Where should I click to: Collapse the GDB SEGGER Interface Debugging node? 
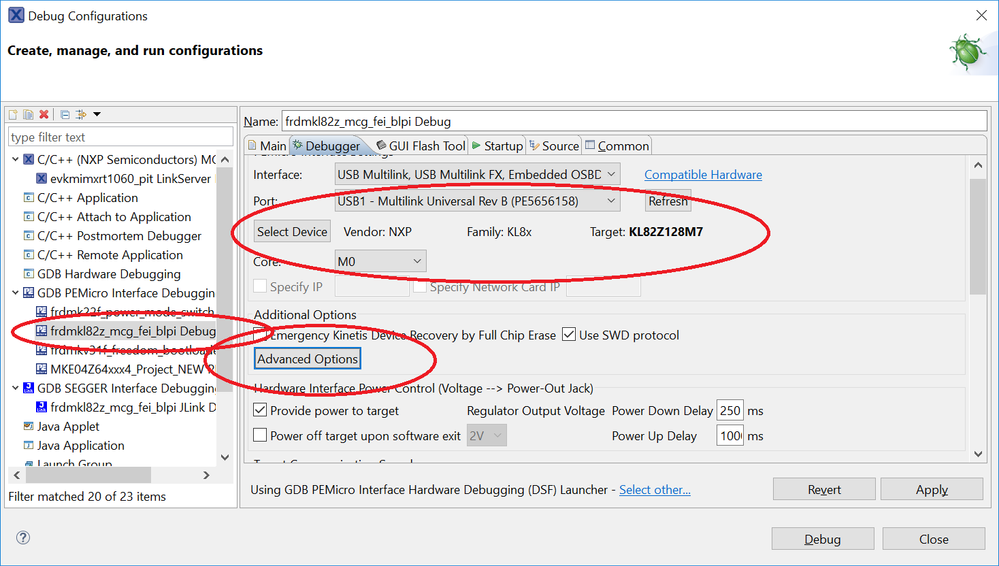click(15, 388)
